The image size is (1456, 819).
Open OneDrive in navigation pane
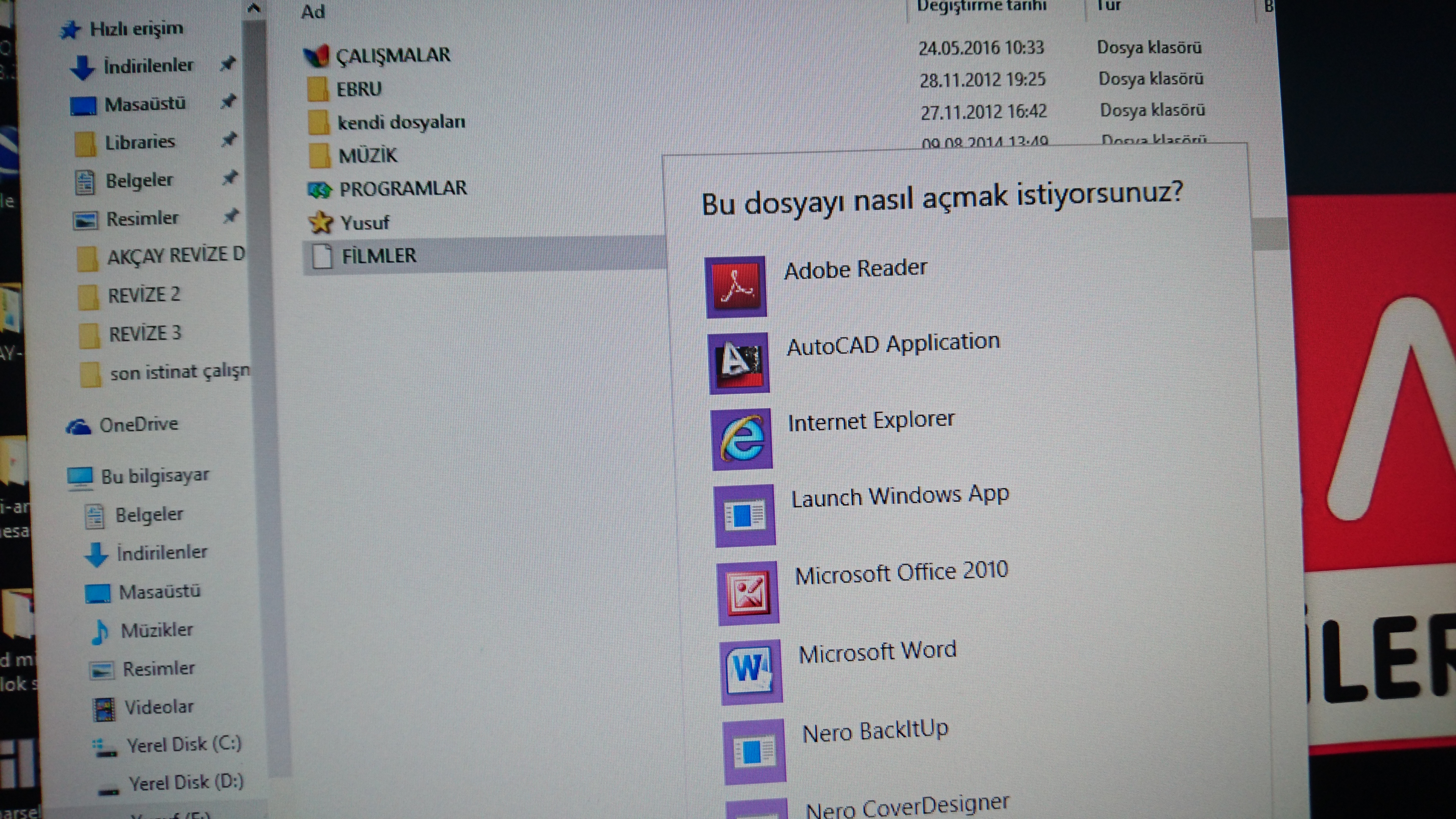click(x=138, y=425)
